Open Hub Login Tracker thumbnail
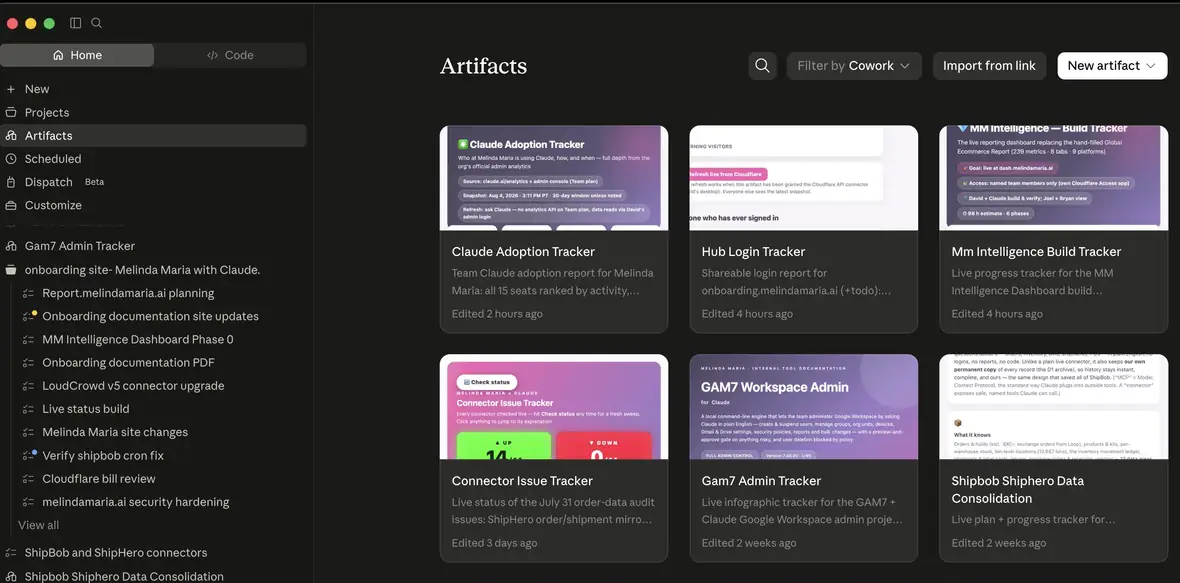Viewport: 1180px width, 583px height. tap(804, 178)
